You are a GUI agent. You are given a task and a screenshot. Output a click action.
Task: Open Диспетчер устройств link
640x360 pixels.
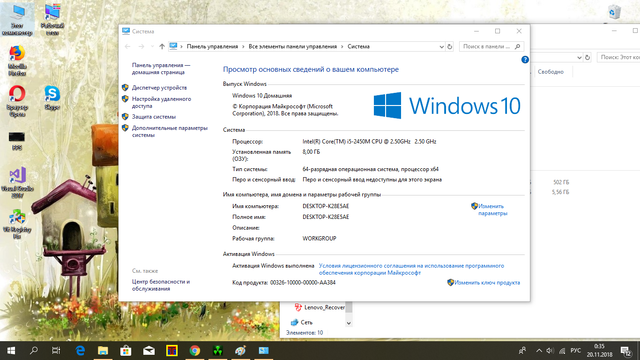[x=159, y=88]
